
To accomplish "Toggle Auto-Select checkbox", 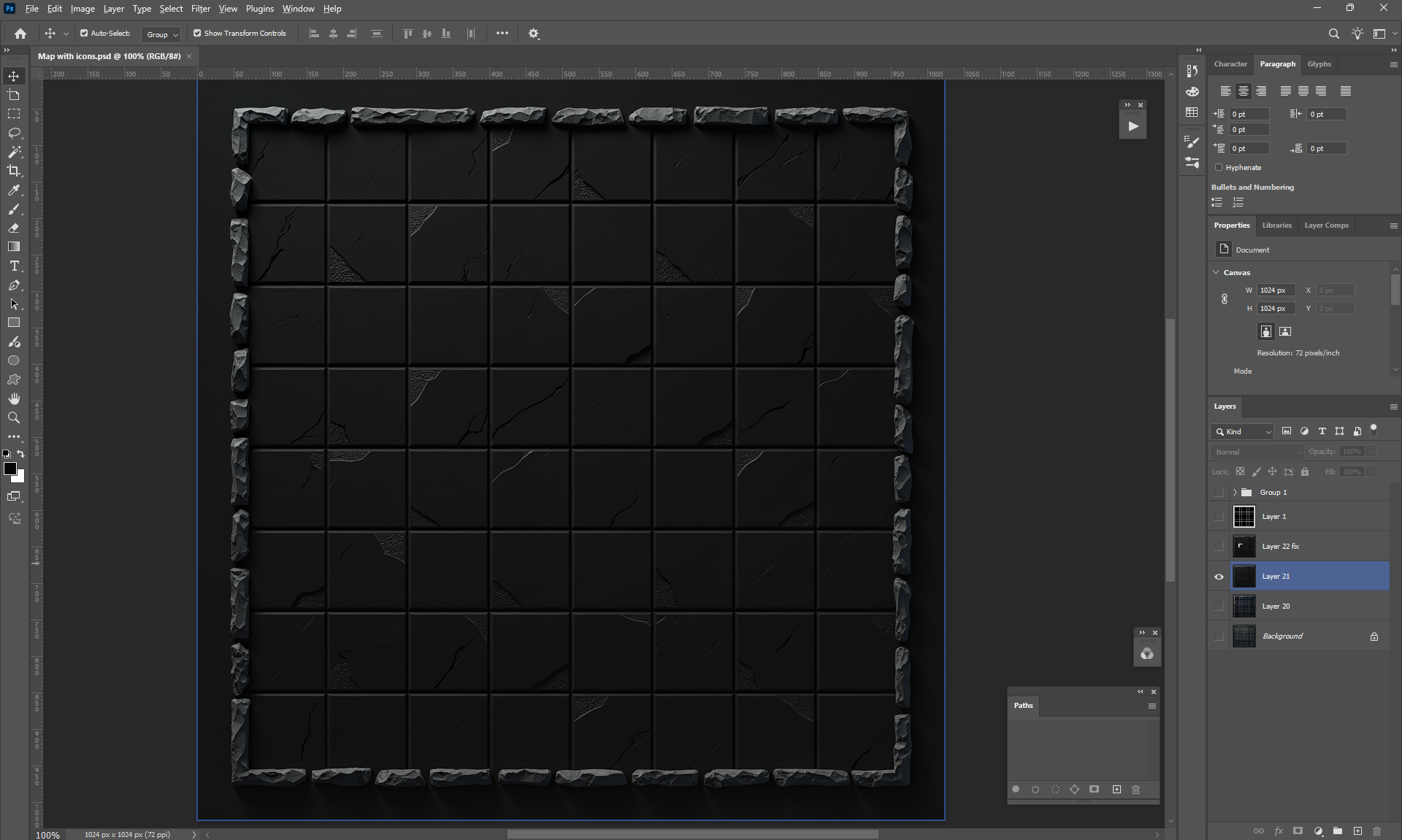I will 84,34.
